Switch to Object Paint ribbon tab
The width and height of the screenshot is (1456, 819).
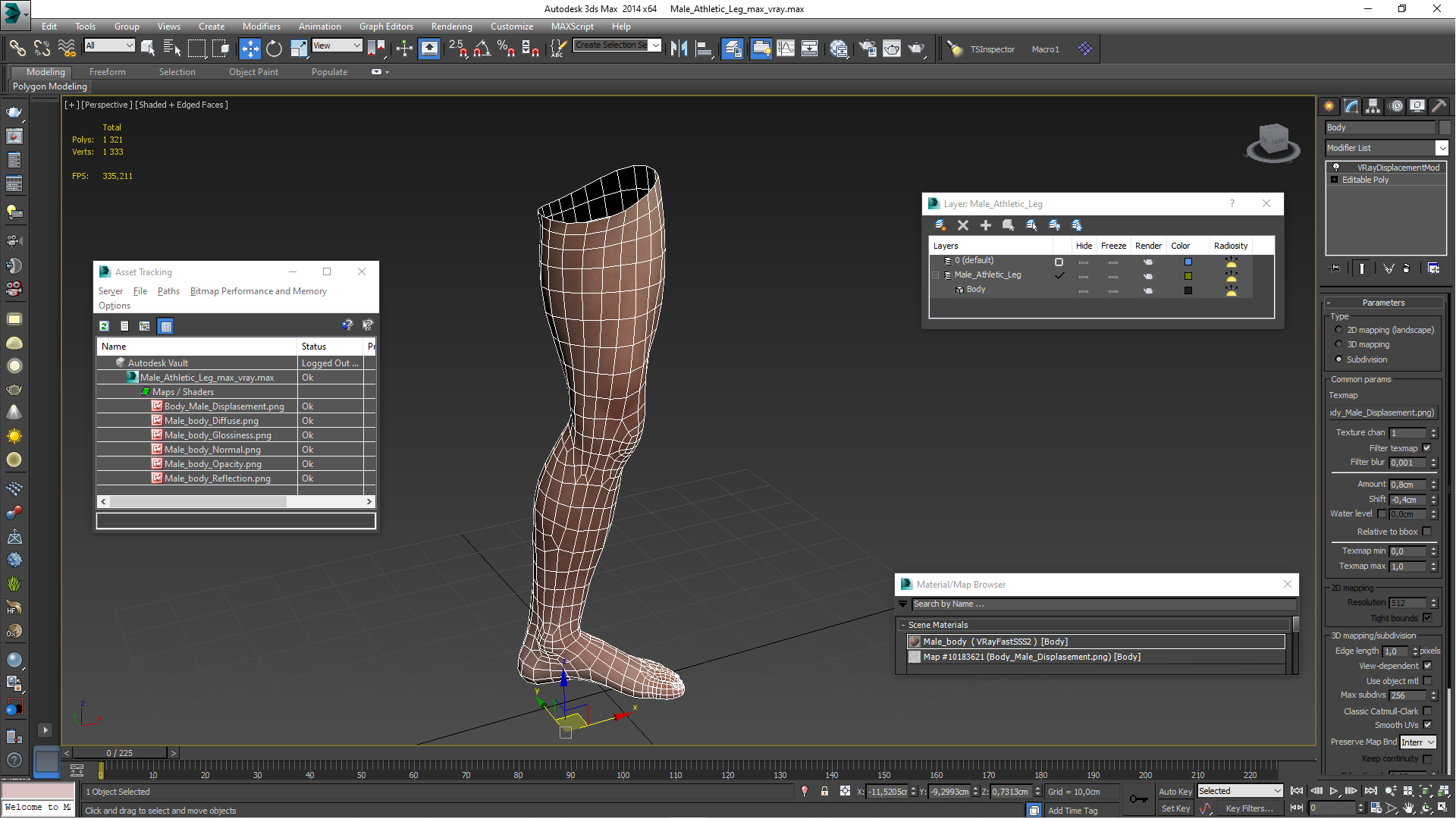coord(253,72)
